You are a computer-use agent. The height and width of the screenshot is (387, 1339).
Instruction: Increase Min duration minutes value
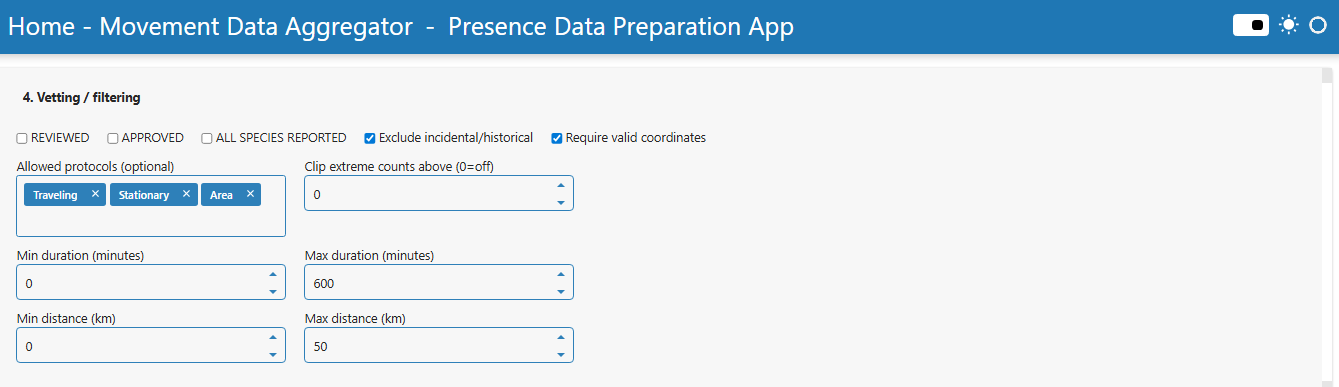point(273,275)
